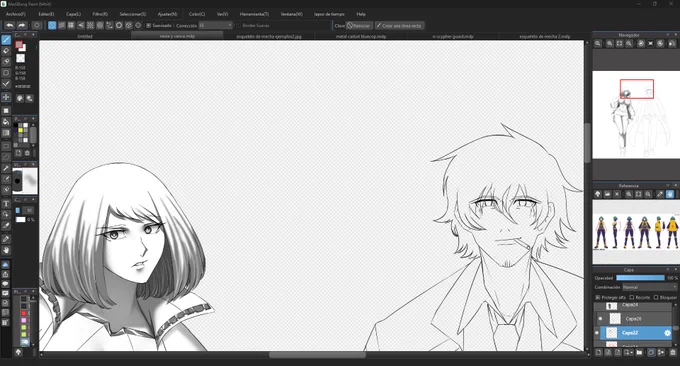The height and width of the screenshot is (366, 680).
Task: Click the brush preview thumbnail
Action: click(x=25, y=181)
